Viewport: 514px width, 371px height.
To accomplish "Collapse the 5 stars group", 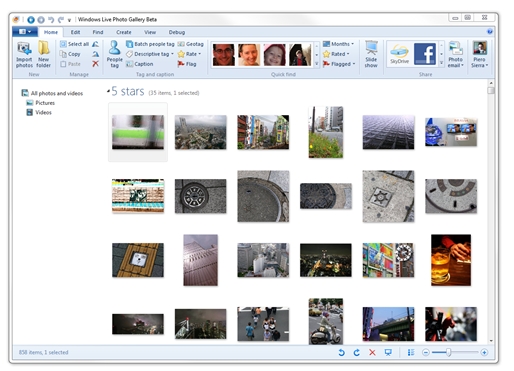I will [x=108, y=91].
